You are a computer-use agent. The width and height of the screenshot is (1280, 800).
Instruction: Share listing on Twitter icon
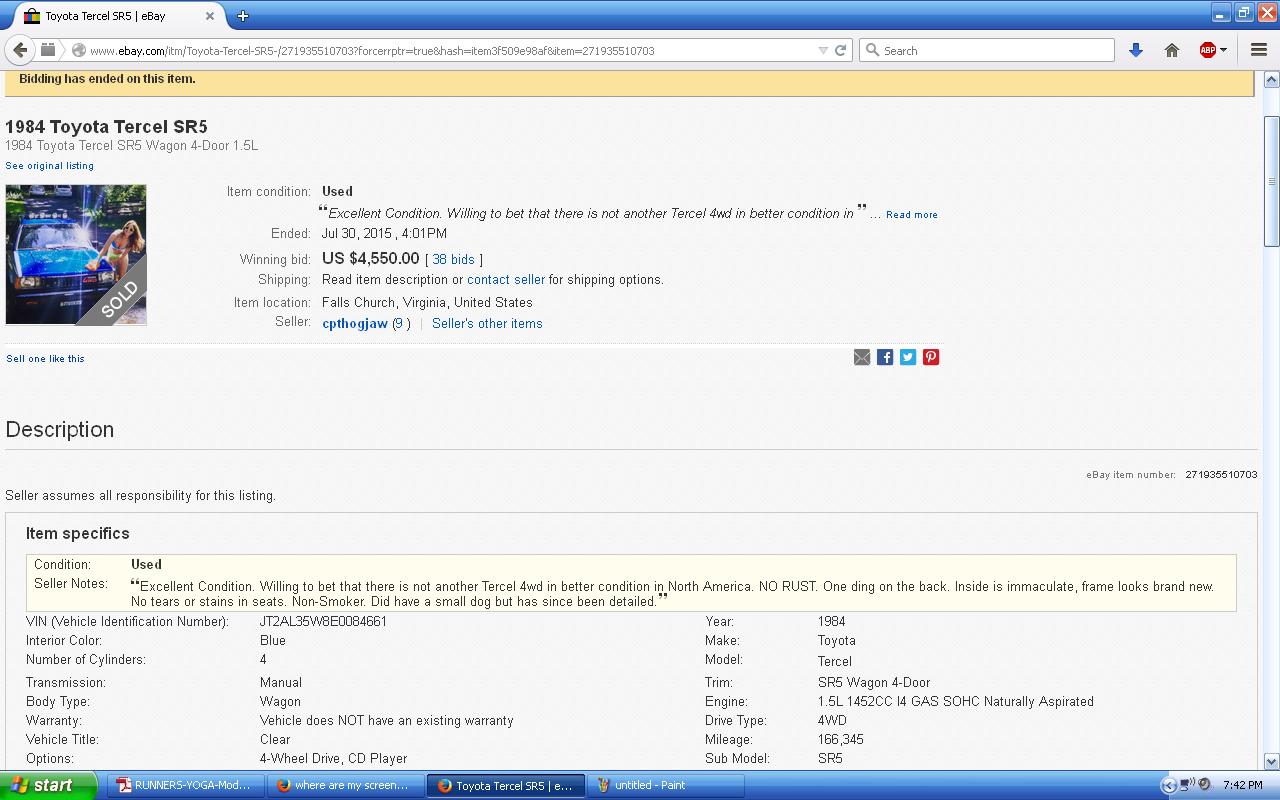(x=908, y=357)
